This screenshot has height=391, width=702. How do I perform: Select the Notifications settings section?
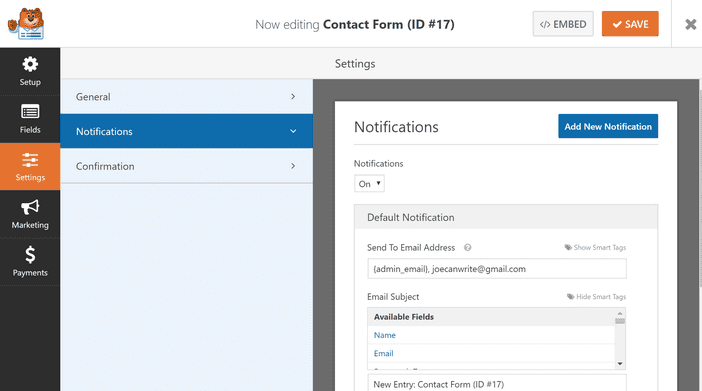coord(186,131)
